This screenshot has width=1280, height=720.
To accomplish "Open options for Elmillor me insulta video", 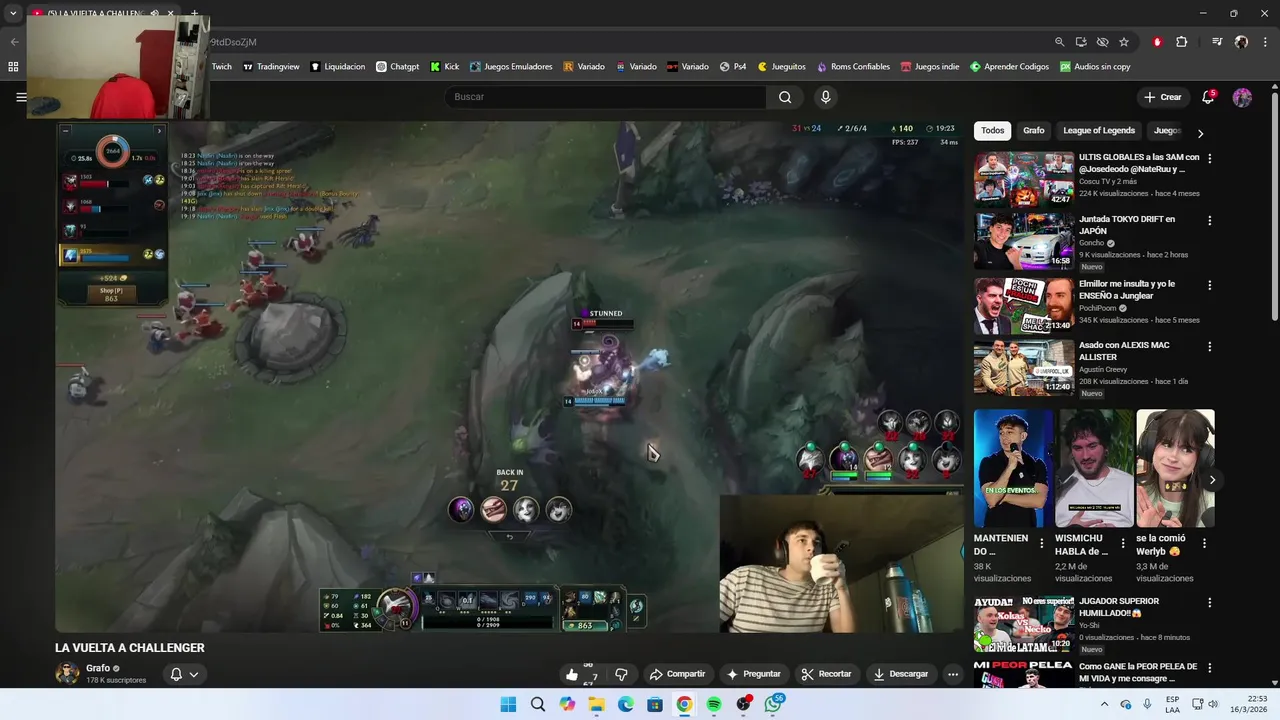I will coord(1210,285).
